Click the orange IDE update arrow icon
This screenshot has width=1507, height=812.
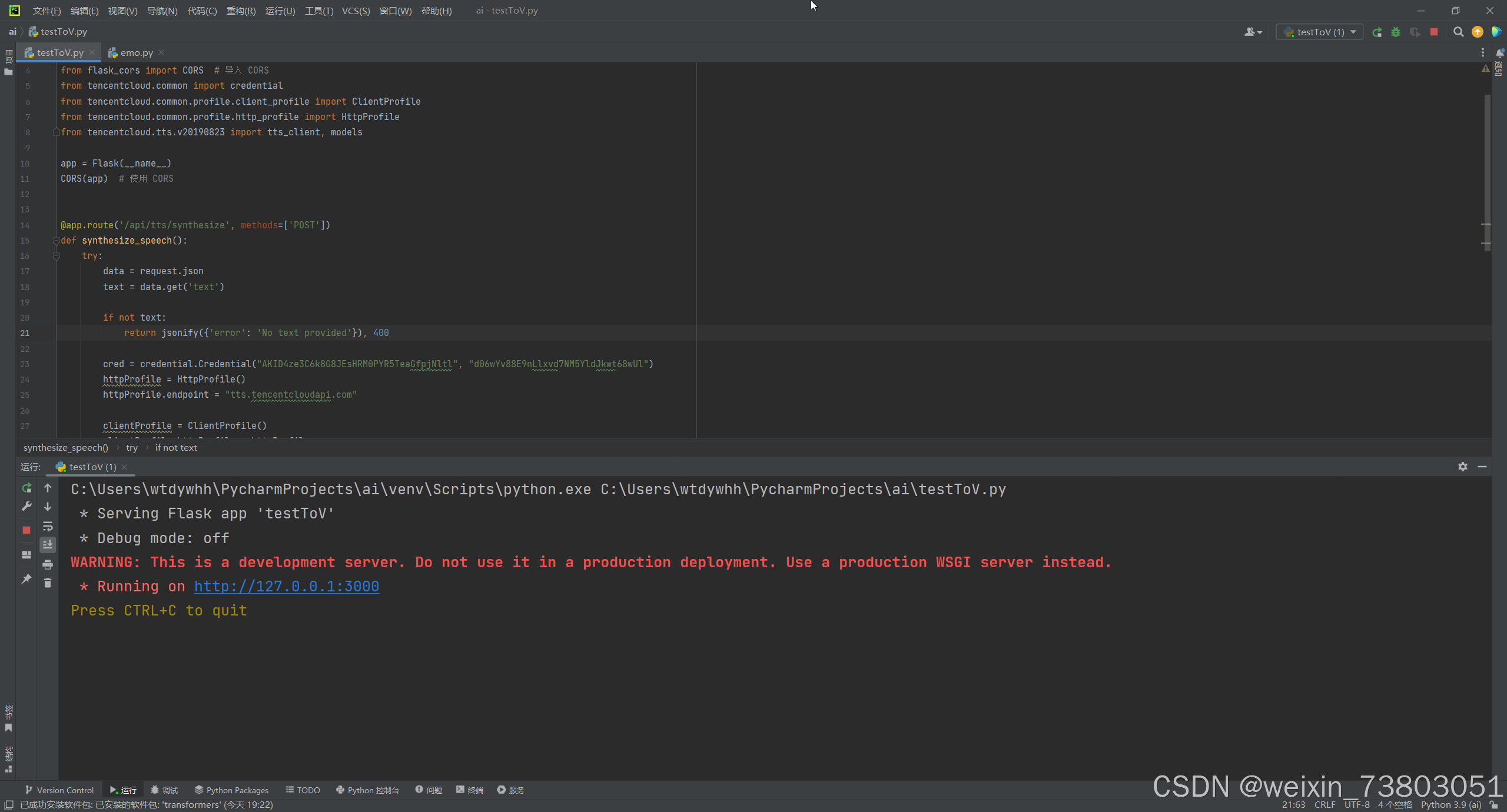(1477, 32)
